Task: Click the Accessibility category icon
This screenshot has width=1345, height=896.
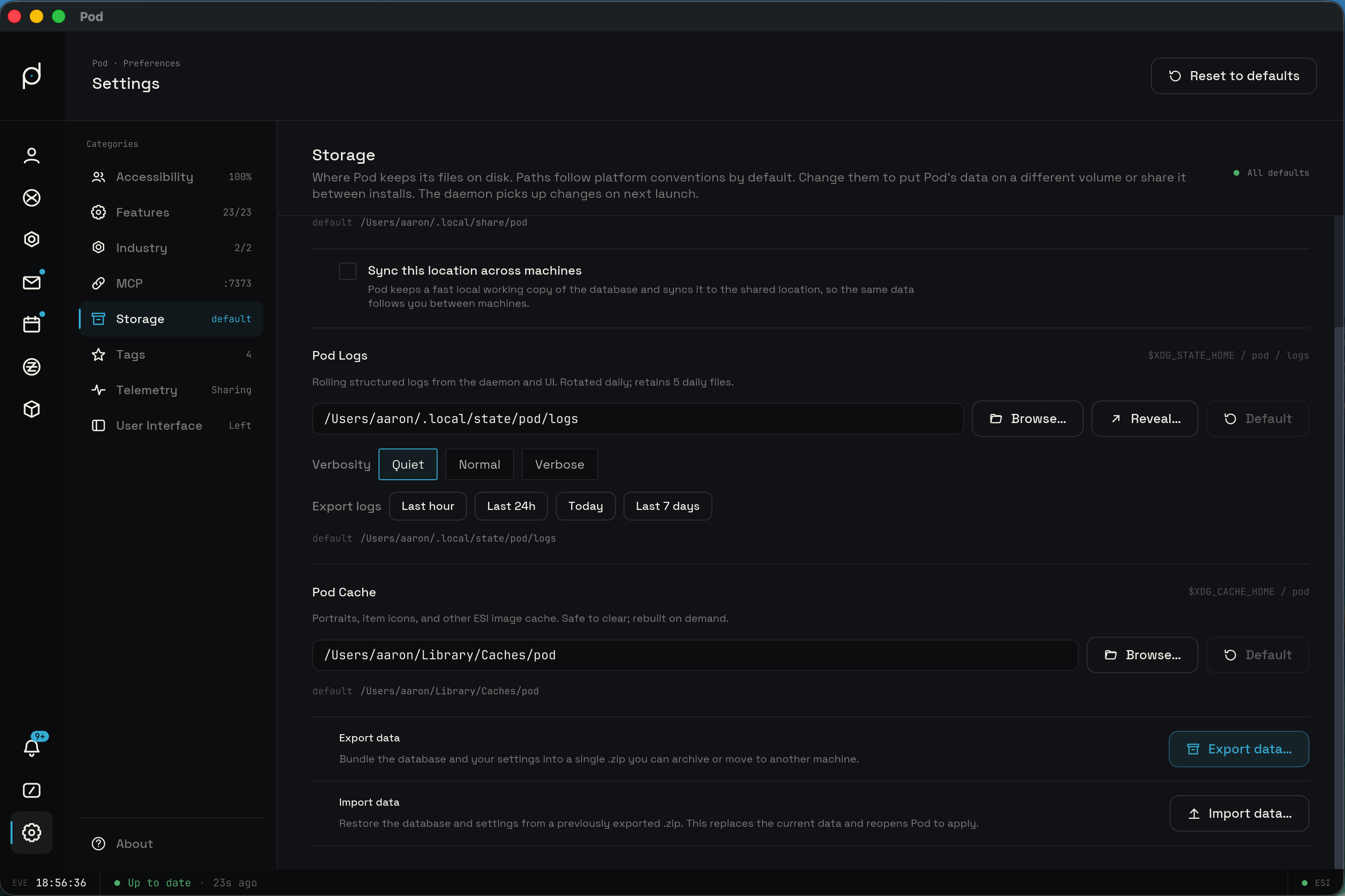Action: [x=98, y=177]
